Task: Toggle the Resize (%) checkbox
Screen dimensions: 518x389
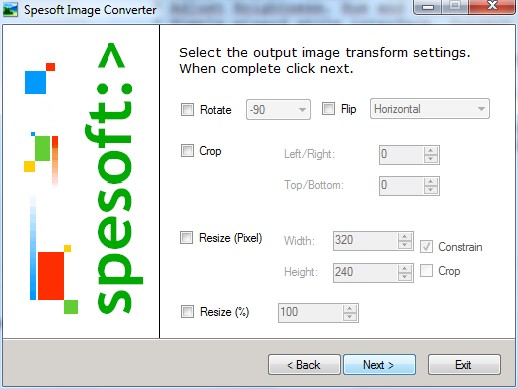Action: [x=187, y=312]
